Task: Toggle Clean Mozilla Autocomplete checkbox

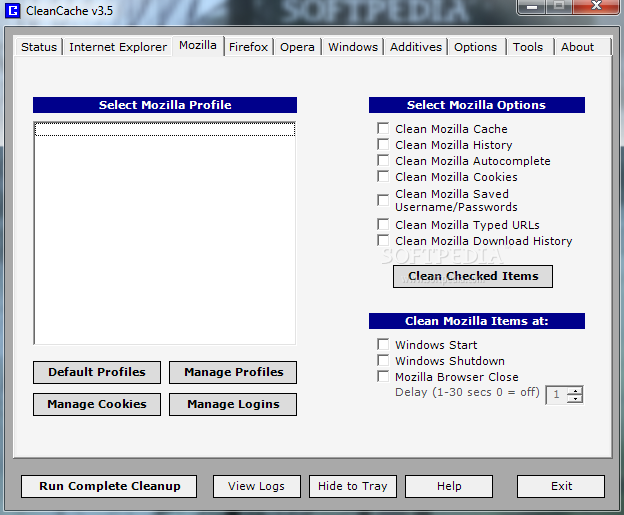Action: tap(383, 160)
